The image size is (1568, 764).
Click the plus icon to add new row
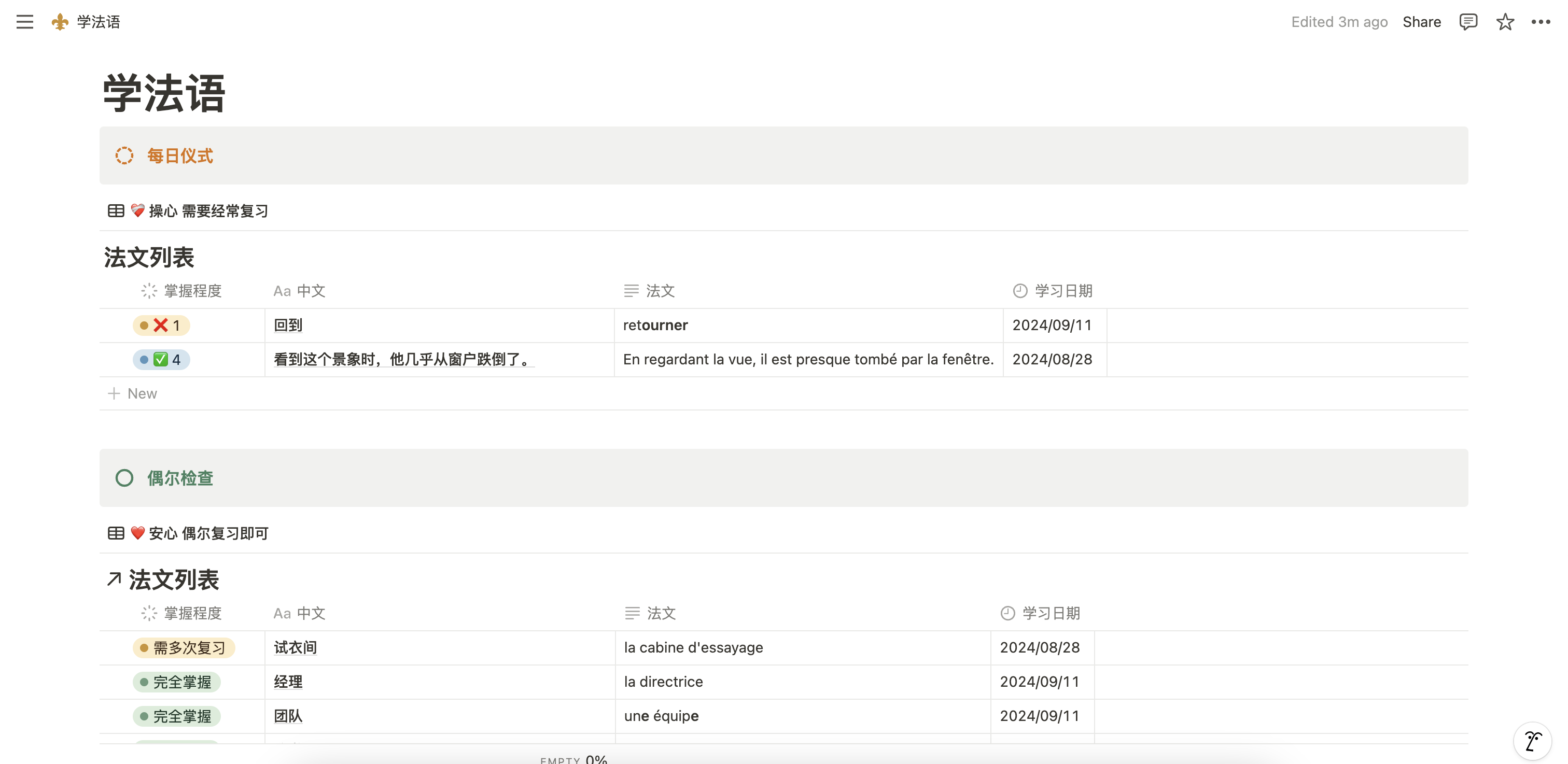click(114, 393)
